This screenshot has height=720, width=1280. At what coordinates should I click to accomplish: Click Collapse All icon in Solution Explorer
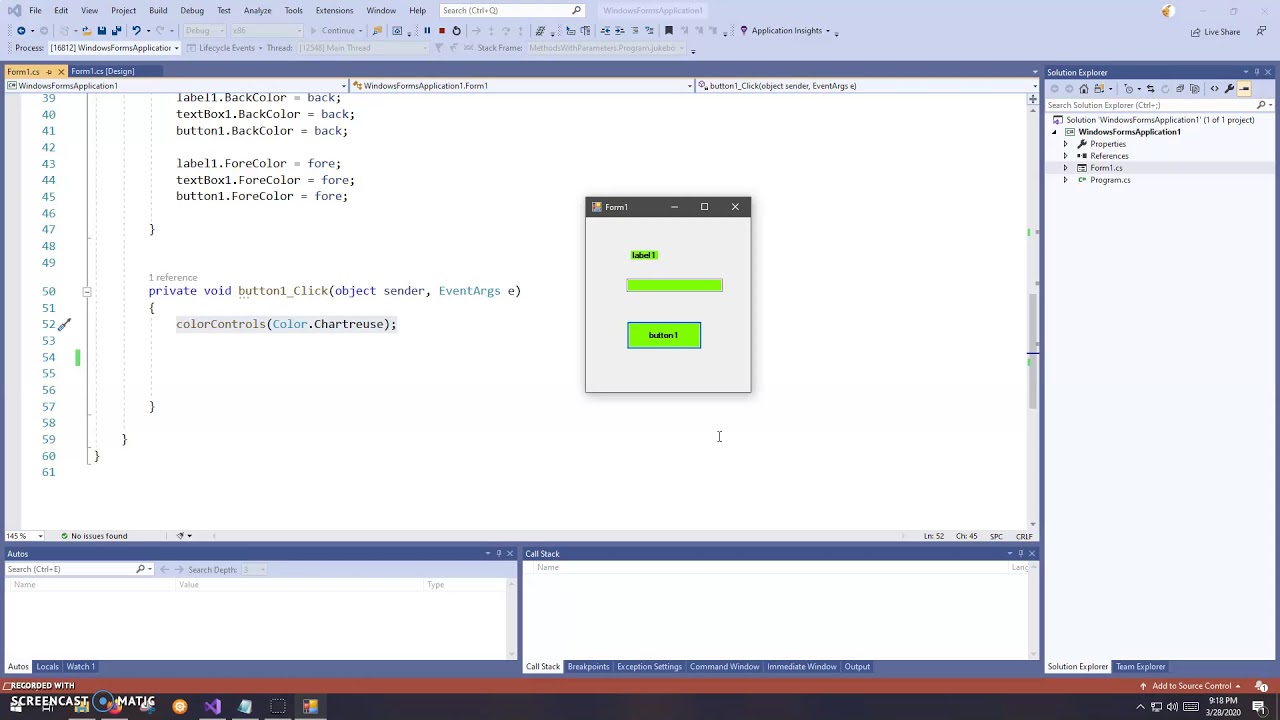(x=1180, y=88)
